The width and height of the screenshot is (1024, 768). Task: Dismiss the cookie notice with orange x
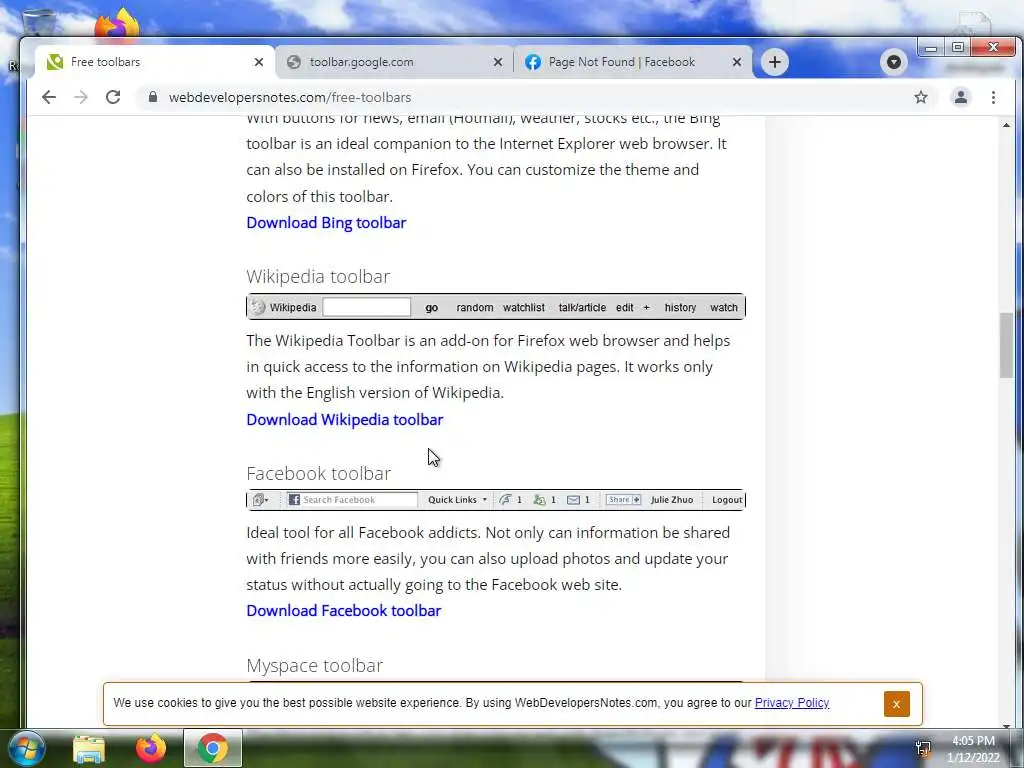[x=896, y=704]
